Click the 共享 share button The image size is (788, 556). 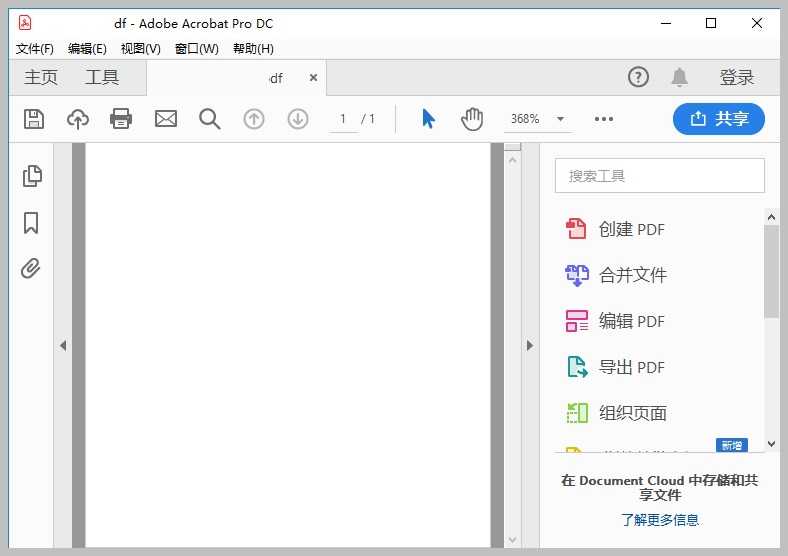[x=719, y=119]
